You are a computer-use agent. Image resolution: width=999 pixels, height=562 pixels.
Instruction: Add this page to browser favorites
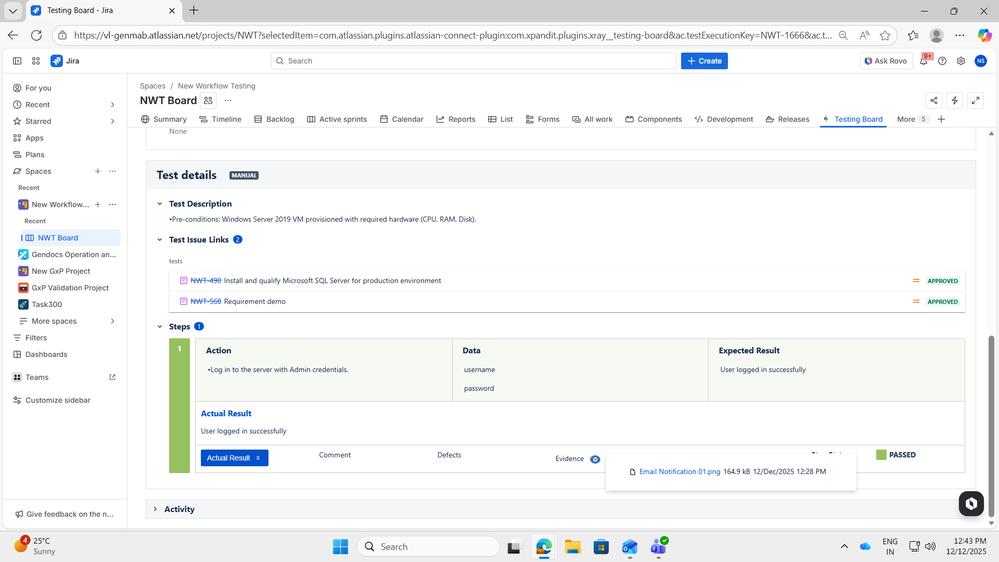pyautogui.click(x=885, y=35)
